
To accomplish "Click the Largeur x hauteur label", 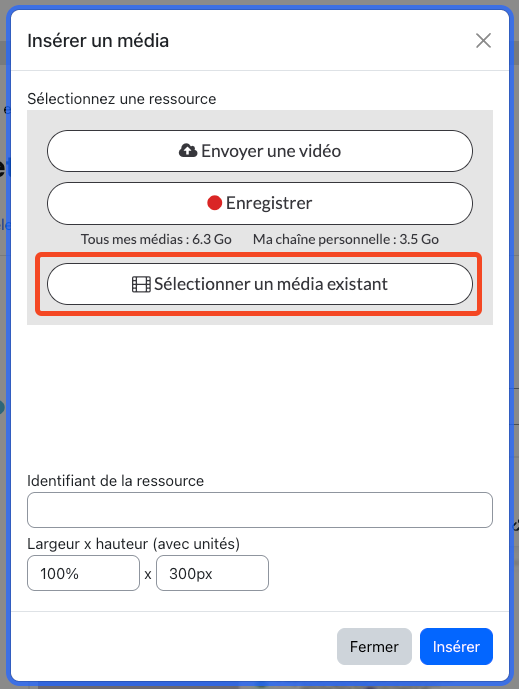I will (134, 544).
